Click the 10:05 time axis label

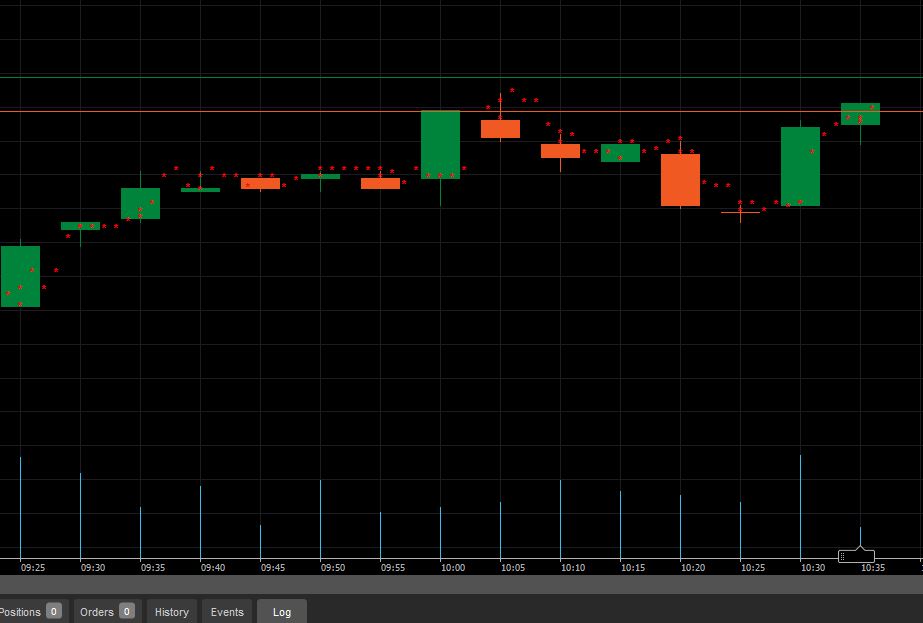click(x=513, y=568)
